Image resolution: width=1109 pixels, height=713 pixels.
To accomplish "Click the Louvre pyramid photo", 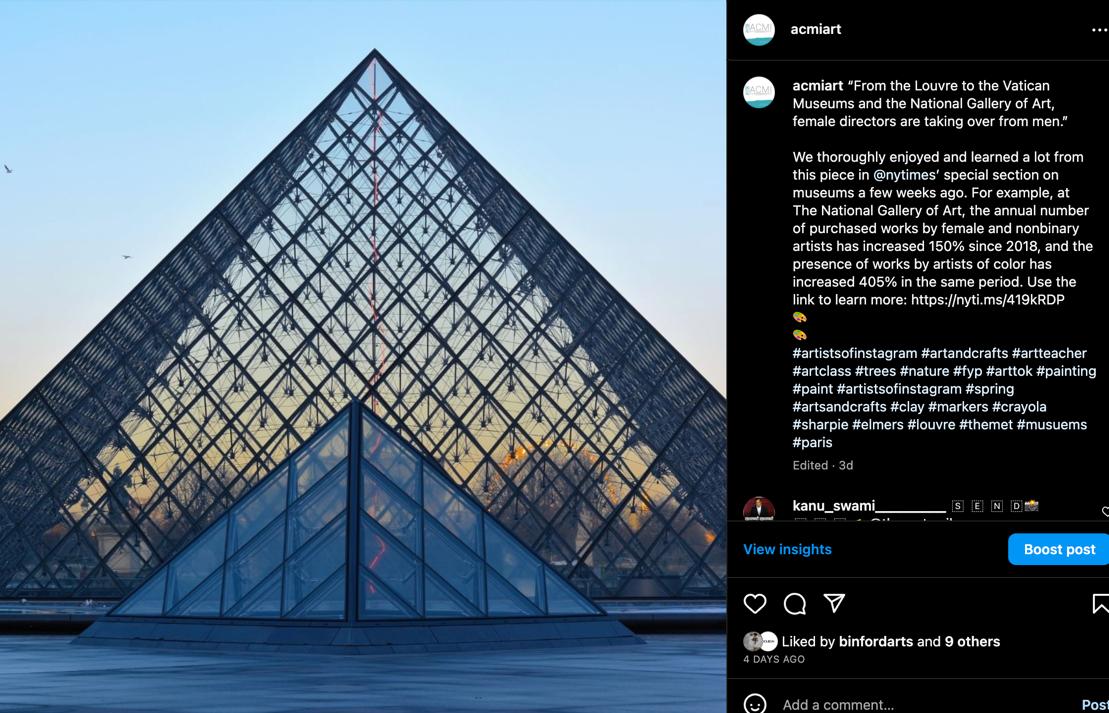I will (x=363, y=356).
